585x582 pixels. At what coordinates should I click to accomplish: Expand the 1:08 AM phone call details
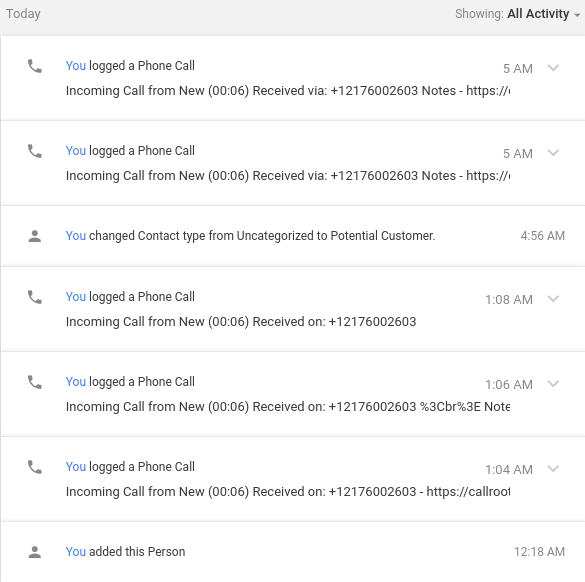pyautogui.click(x=553, y=299)
